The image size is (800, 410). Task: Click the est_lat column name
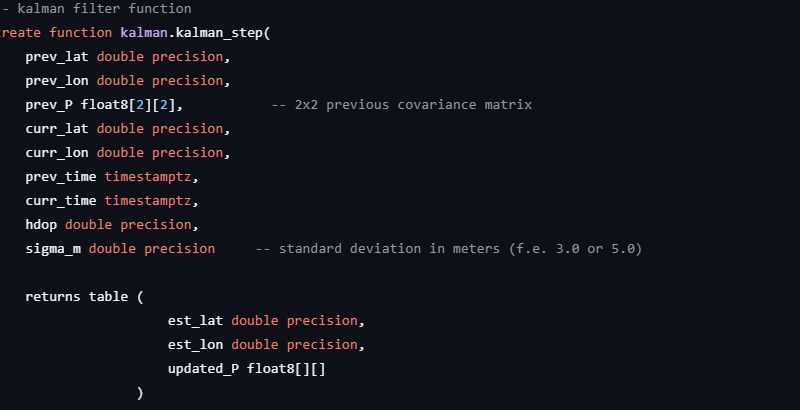(x=195, y=321)
